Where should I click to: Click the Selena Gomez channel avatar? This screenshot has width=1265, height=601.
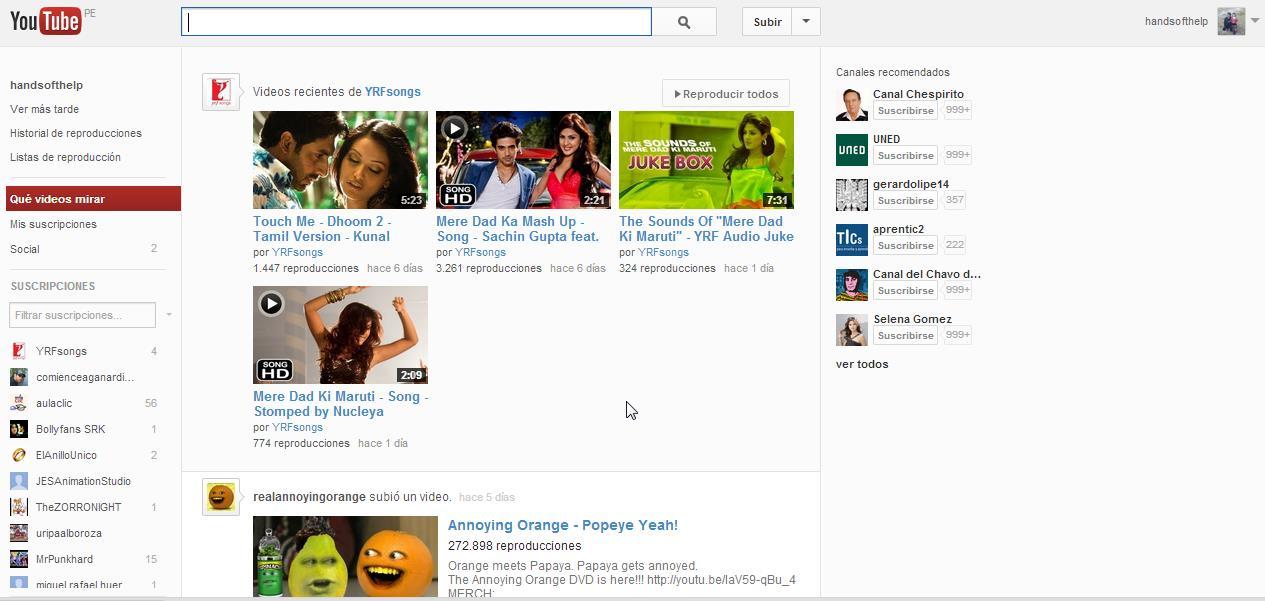coord(852,329)
